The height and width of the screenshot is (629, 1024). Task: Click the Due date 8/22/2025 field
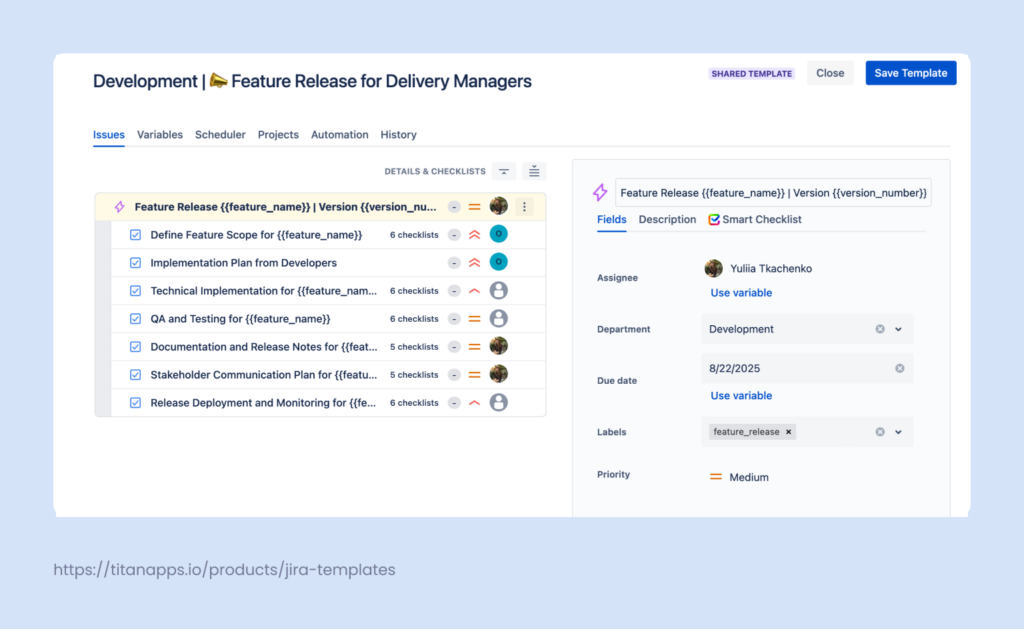[x=807, y=368]
